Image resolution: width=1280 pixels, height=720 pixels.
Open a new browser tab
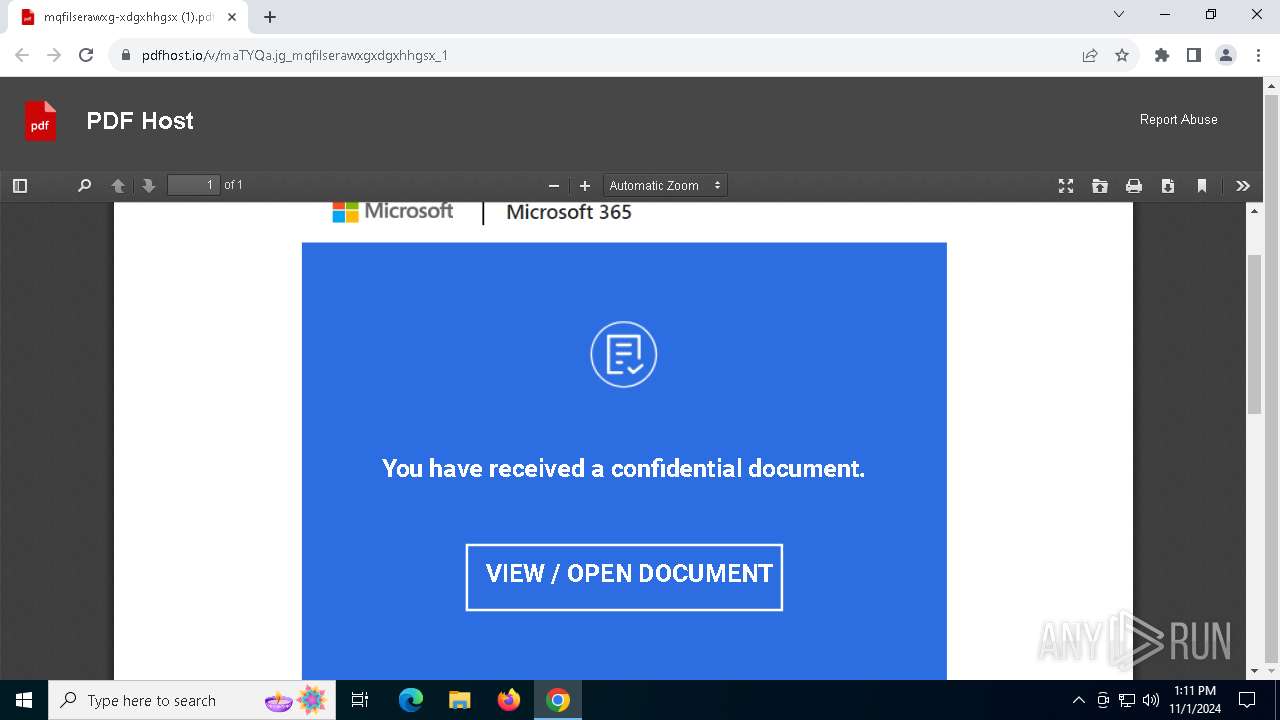click(270, 17)
